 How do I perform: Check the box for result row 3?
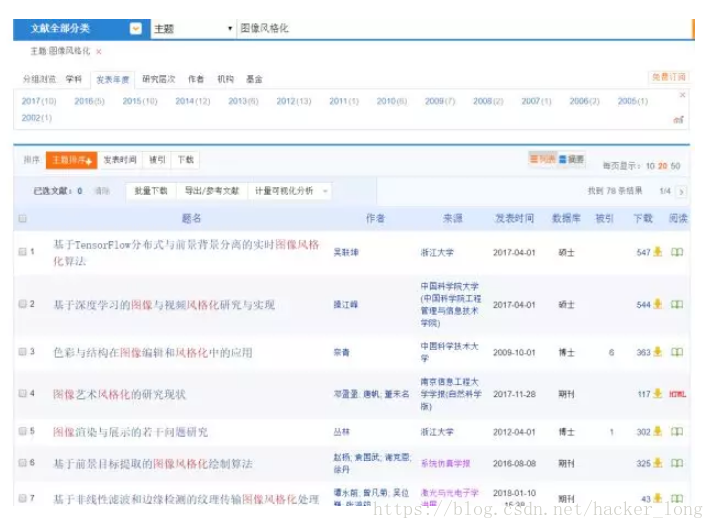coord(22,351)
